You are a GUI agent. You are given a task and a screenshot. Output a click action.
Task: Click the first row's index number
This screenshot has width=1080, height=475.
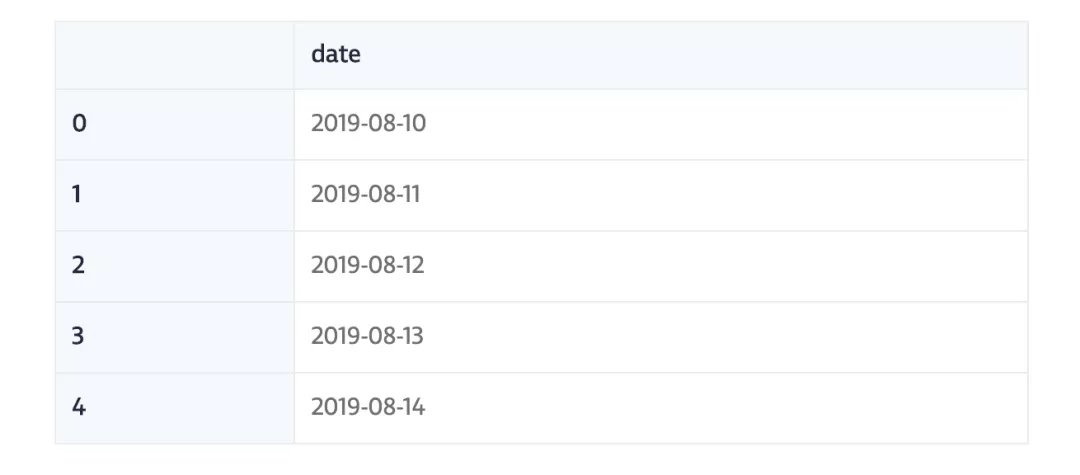click(80, 124)
